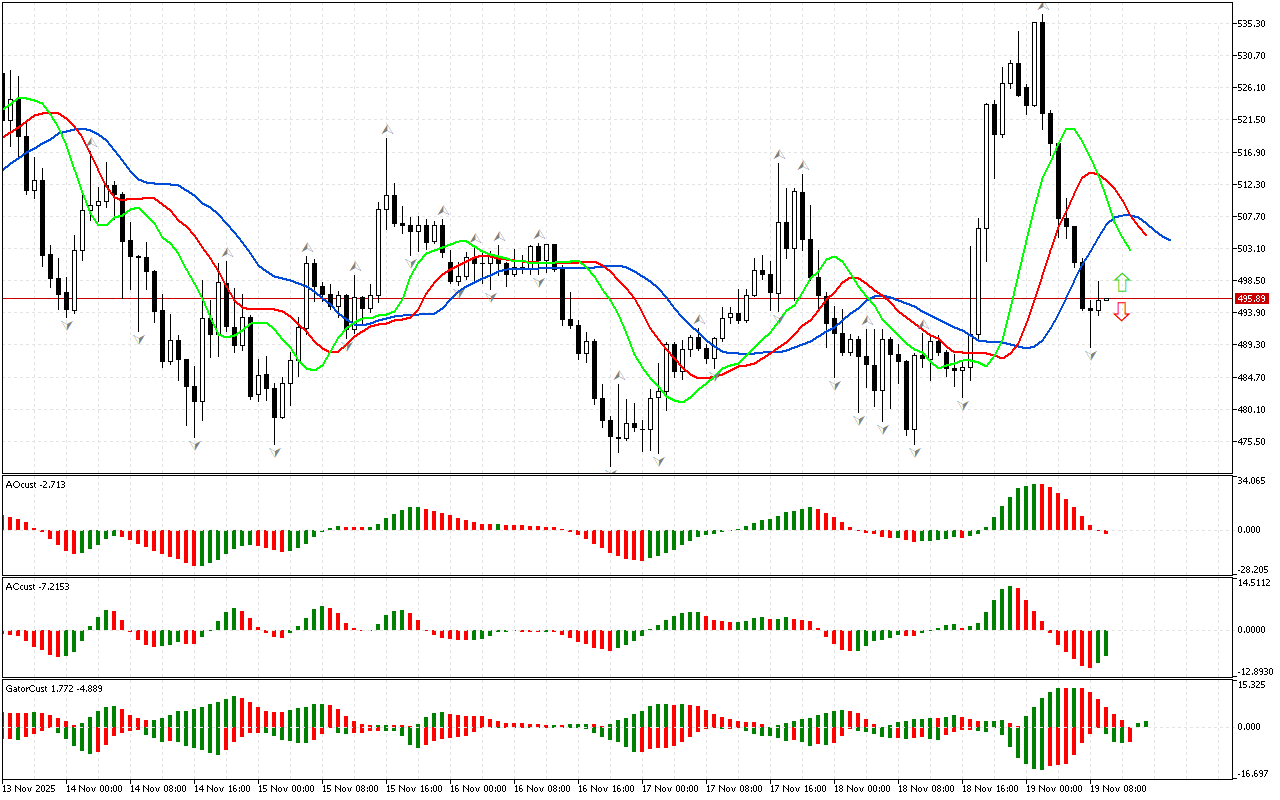Select the GatorCust 1.772 -4.889 label

point(53,688)
